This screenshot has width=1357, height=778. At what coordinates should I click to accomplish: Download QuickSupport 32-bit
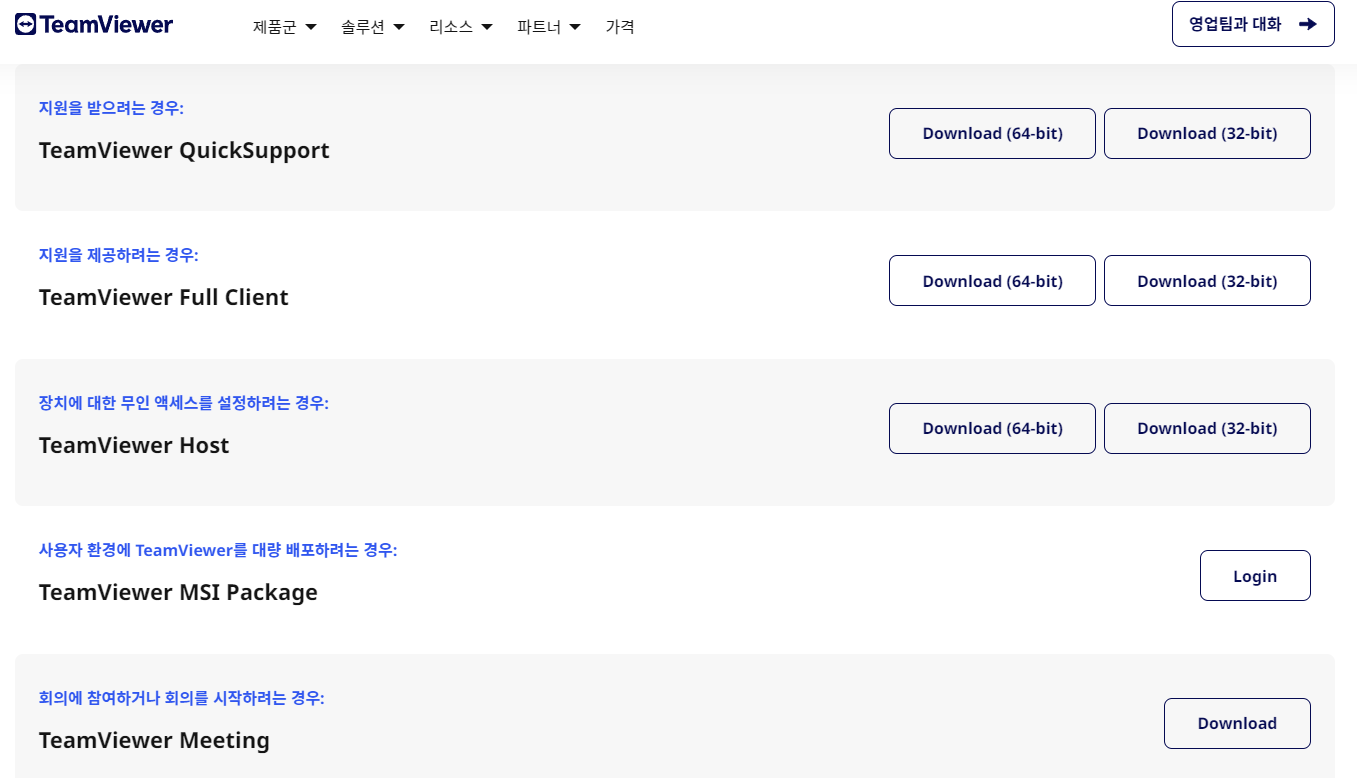pyautogui.click(x=1207, y=133)
